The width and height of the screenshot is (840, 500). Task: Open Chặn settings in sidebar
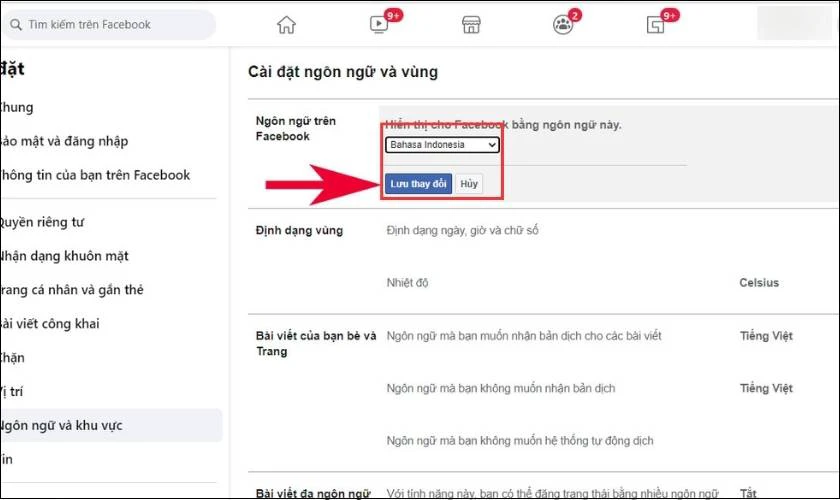(x=12, y=357)
